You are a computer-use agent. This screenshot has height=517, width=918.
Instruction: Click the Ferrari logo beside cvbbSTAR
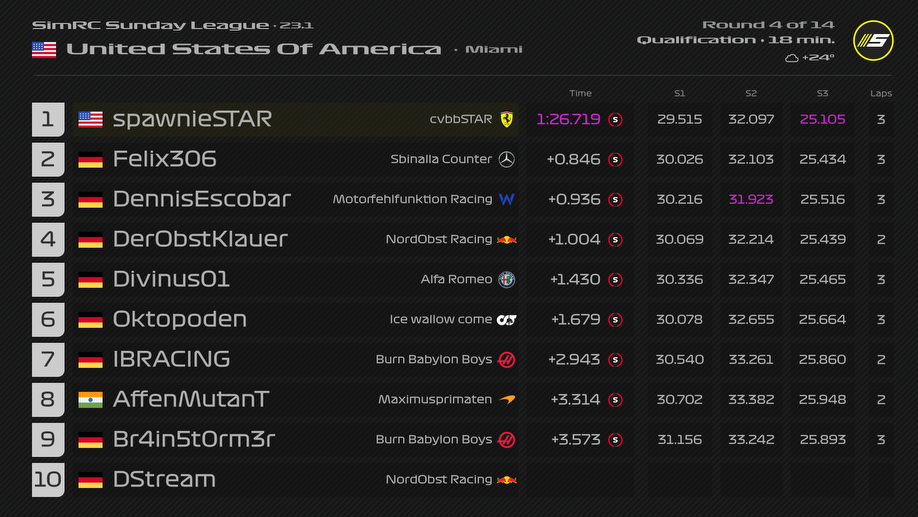click(507, 119)
